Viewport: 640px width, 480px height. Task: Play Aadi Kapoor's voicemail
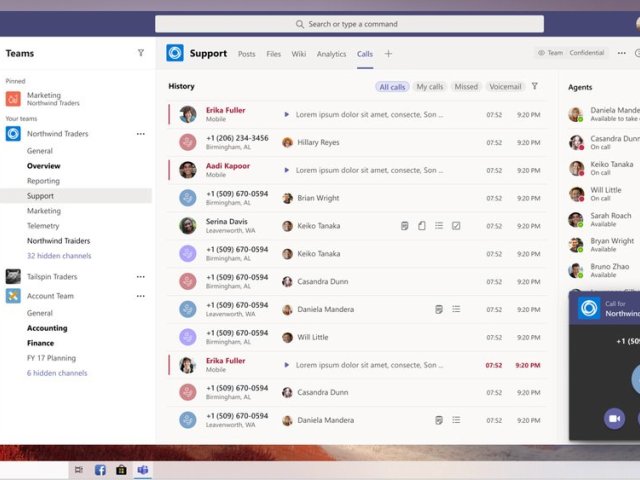(287, 170)
